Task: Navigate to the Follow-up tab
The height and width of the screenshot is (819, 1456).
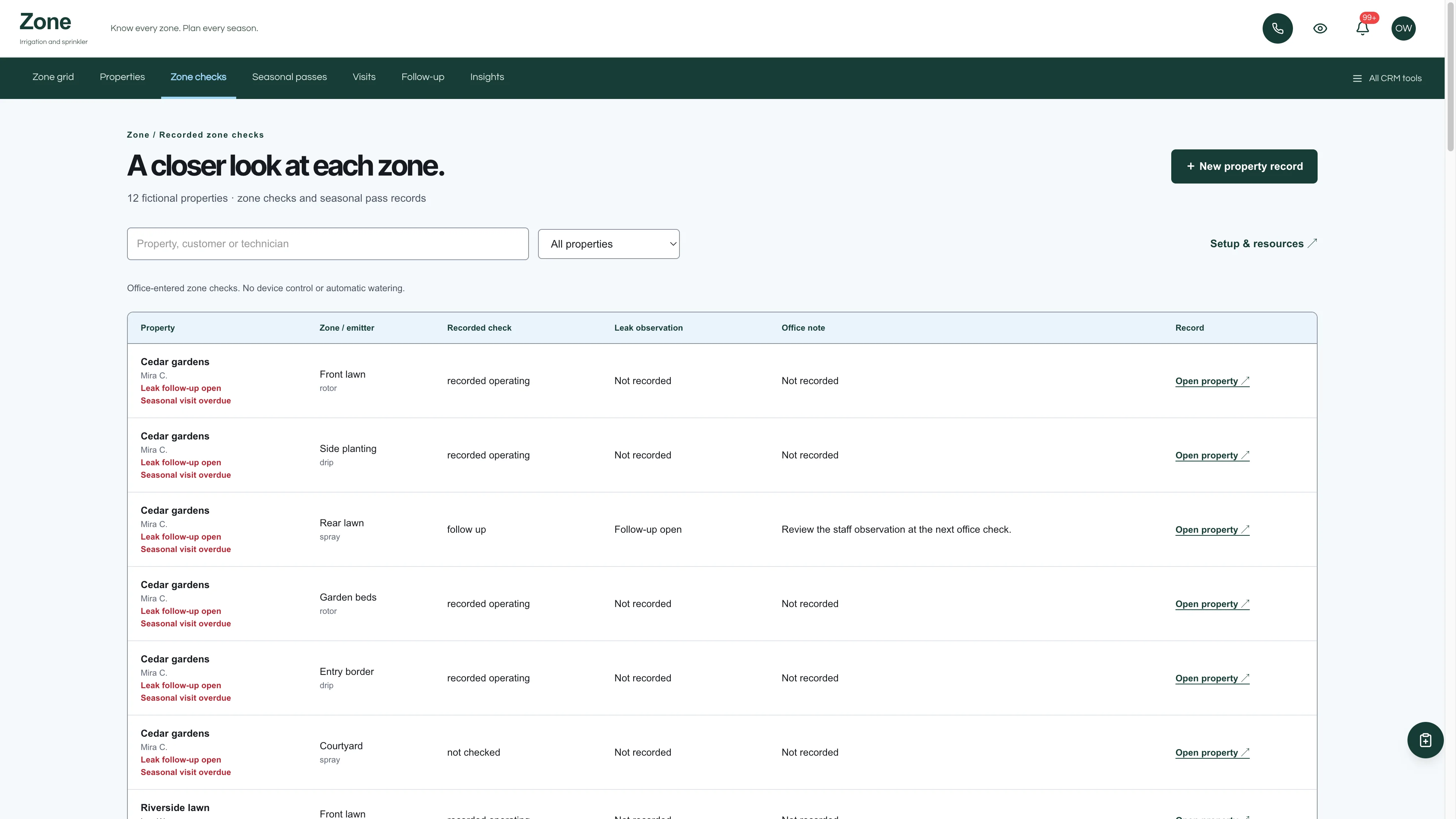Action: pos(423,77)
